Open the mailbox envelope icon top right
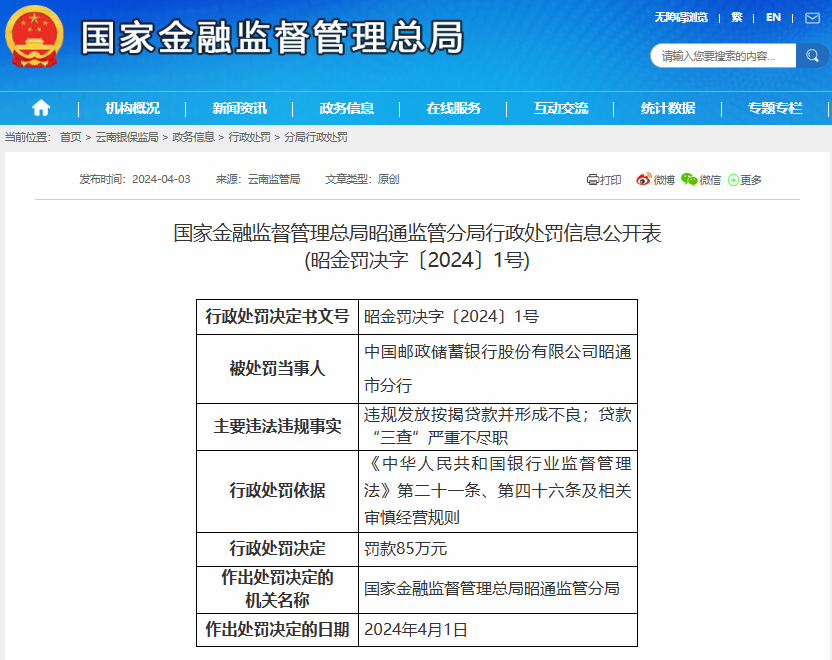The image size is (832, 660). pyautogui.click(x=813, y=17)
